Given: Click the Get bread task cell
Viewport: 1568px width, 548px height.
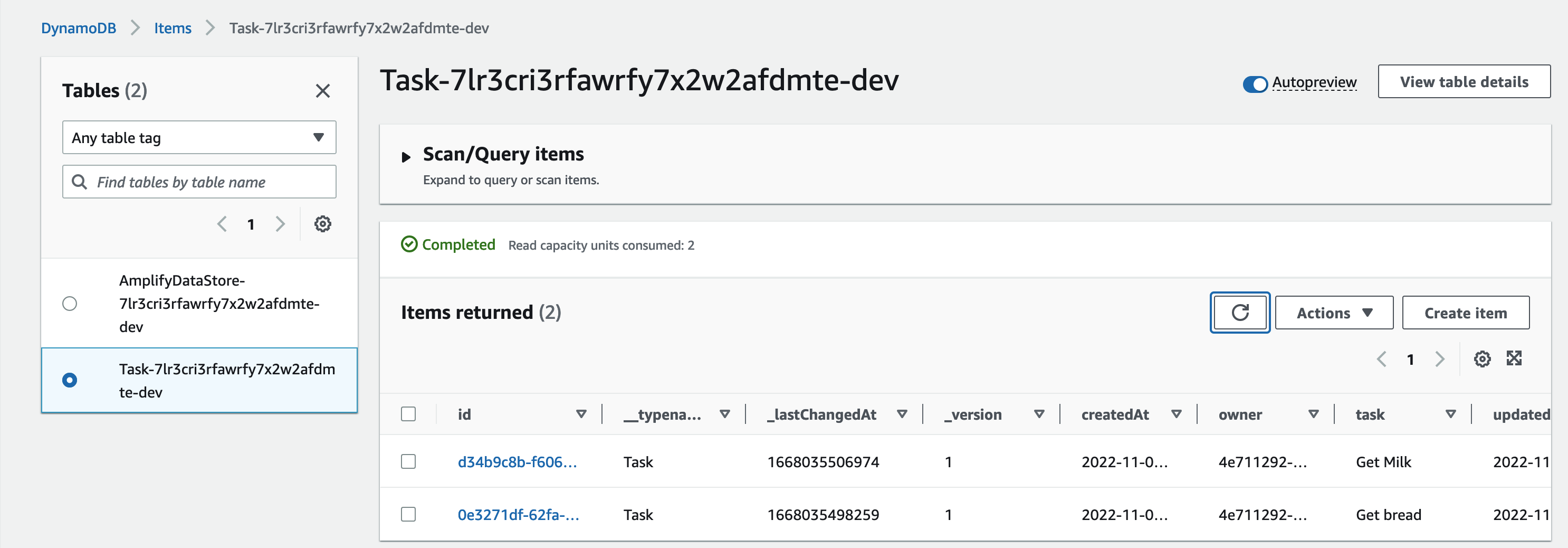Looking at the screenshot, I should [1389, 515].
